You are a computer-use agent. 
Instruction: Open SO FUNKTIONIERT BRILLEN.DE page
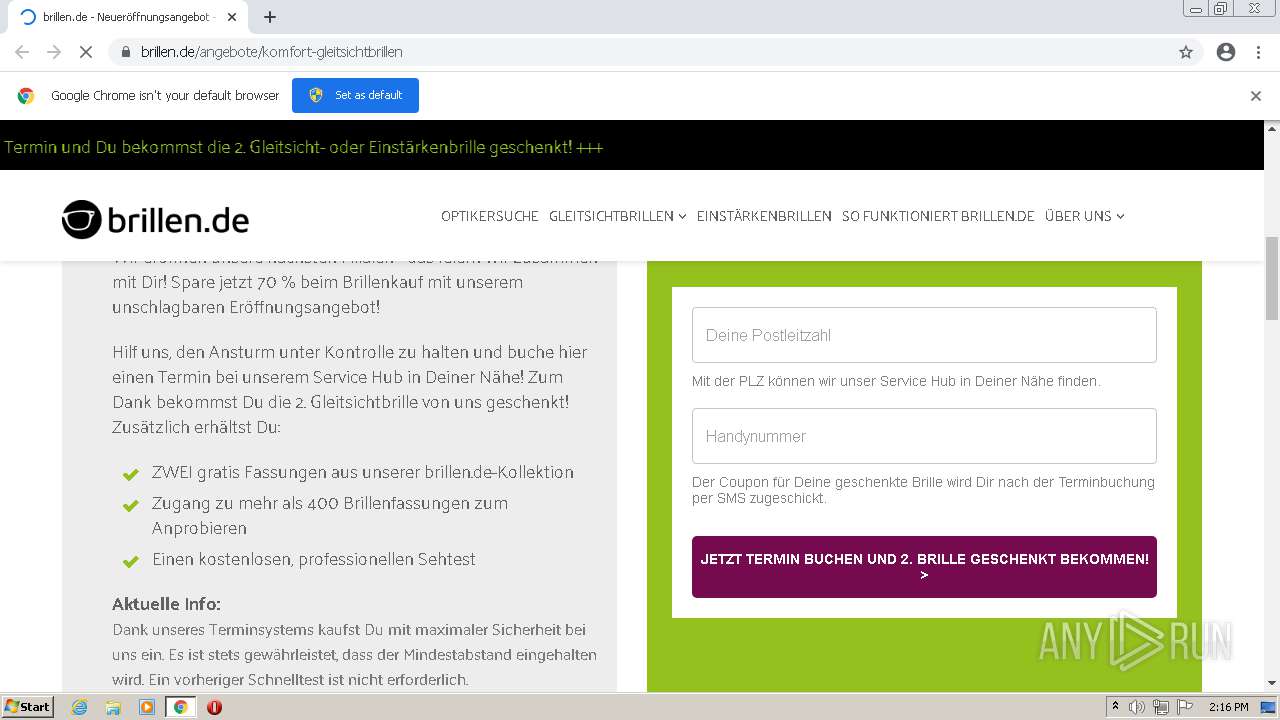pyautogui.click(x=938, y=216)
